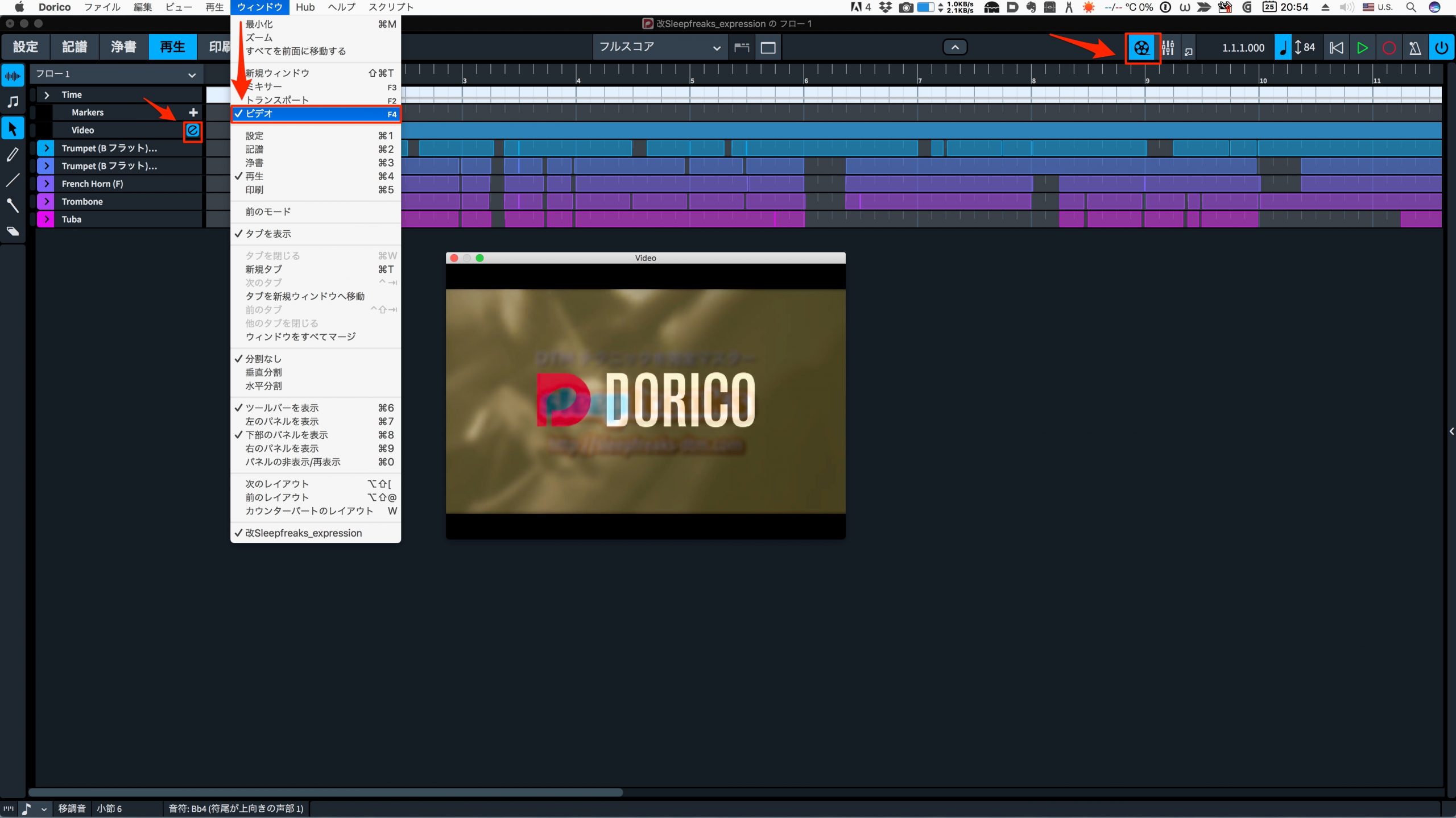Open the スクリプト menu

click(391, 7)
